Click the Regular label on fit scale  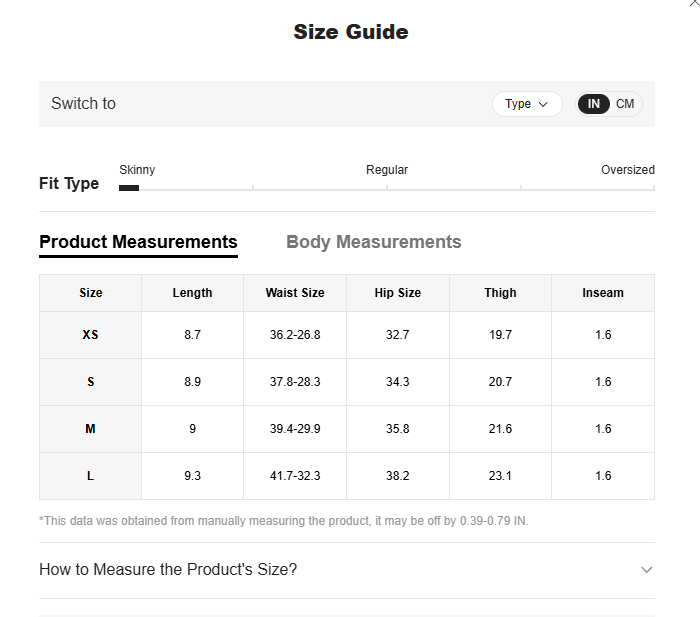(x=387, y=170)
